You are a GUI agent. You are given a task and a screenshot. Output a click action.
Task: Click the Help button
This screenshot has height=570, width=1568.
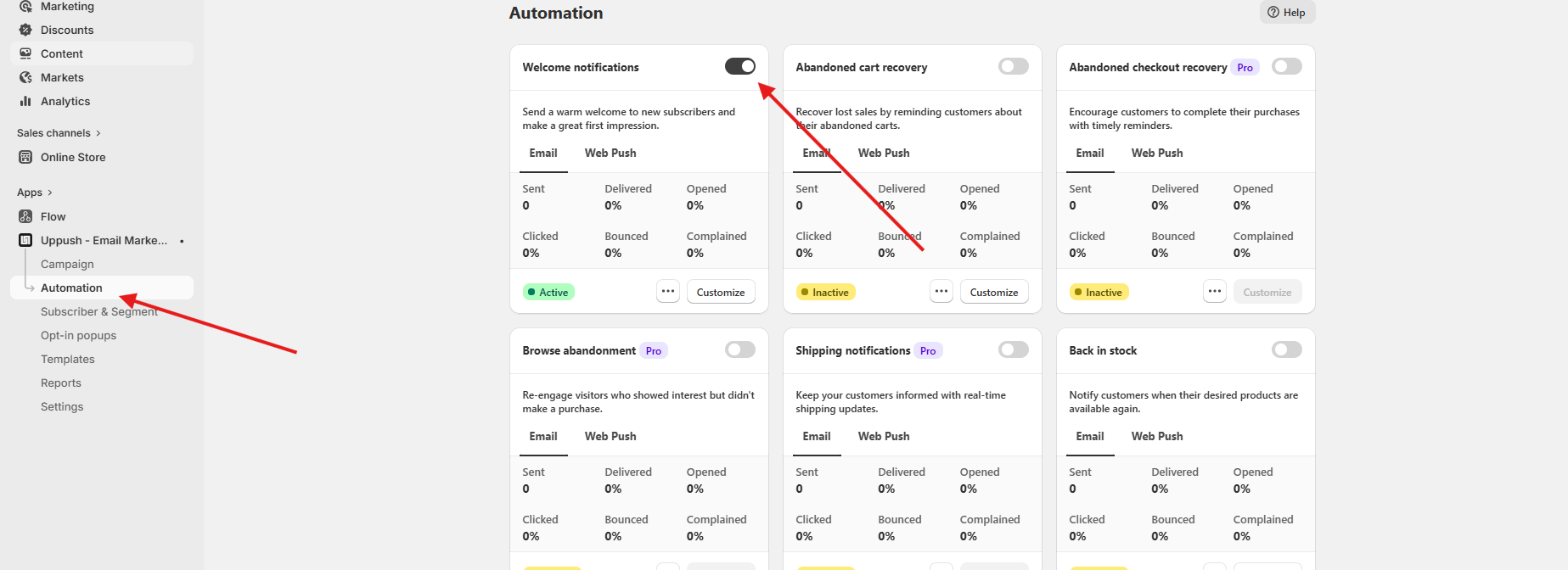pos(1286,12)
